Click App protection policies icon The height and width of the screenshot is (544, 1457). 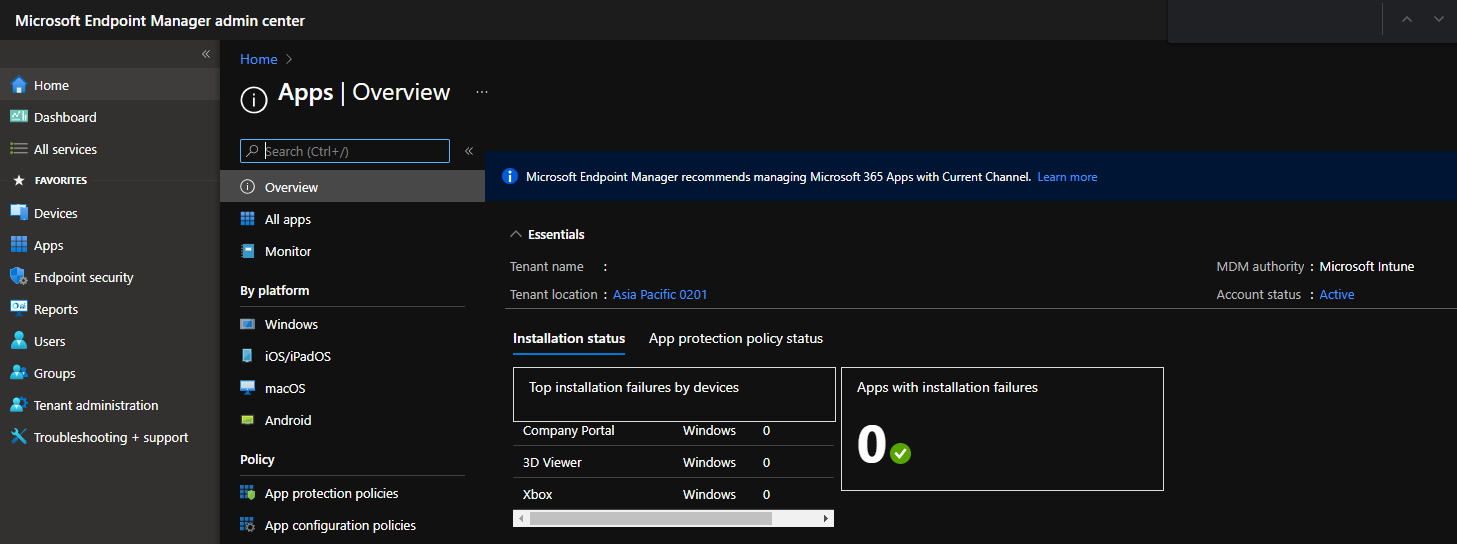click(x=248, y=493)
